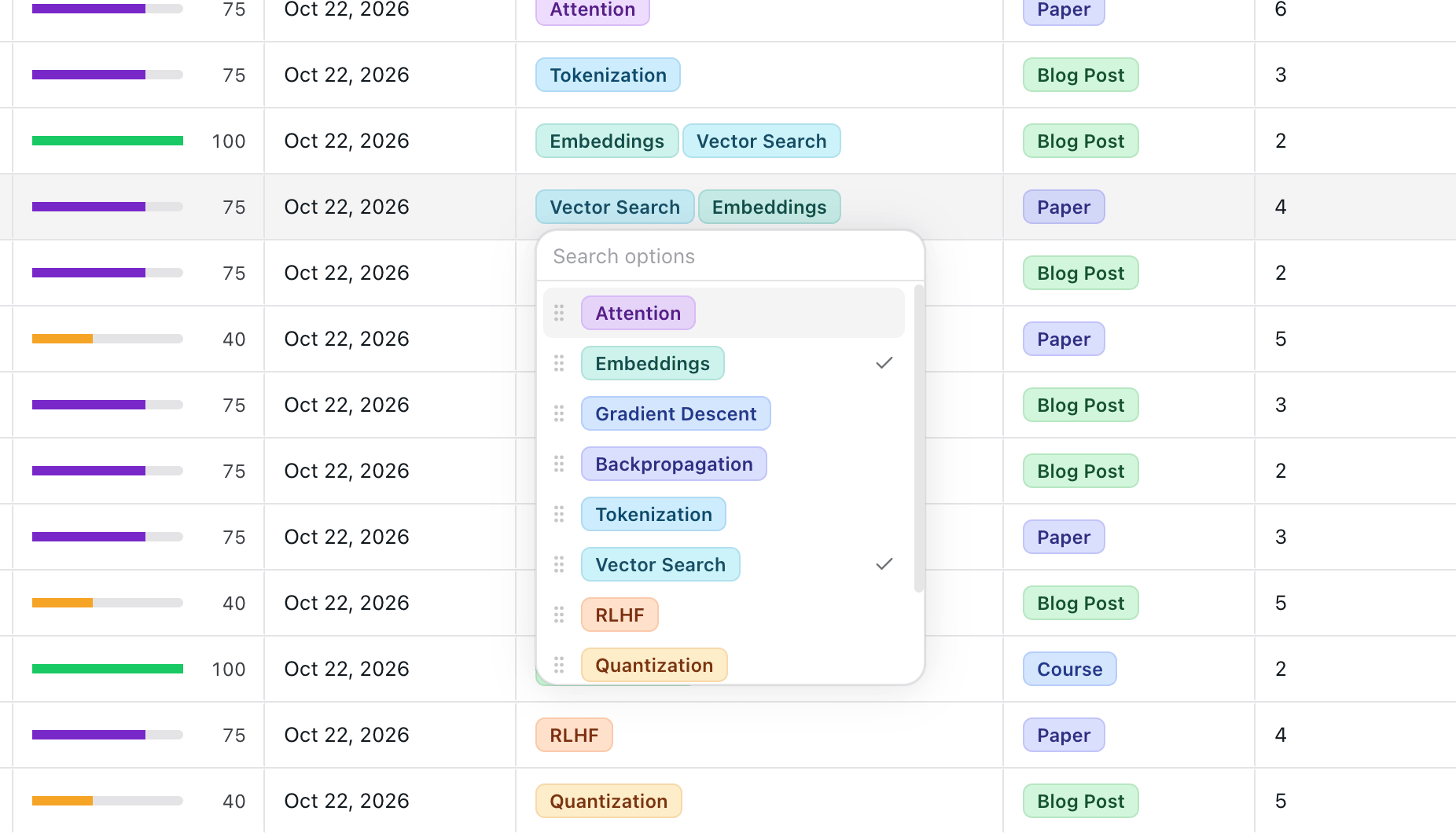Screen dimensions: 1456x833
Task: Click drag handle beside Gradient Descent option
Action: (x=559, y=413)
